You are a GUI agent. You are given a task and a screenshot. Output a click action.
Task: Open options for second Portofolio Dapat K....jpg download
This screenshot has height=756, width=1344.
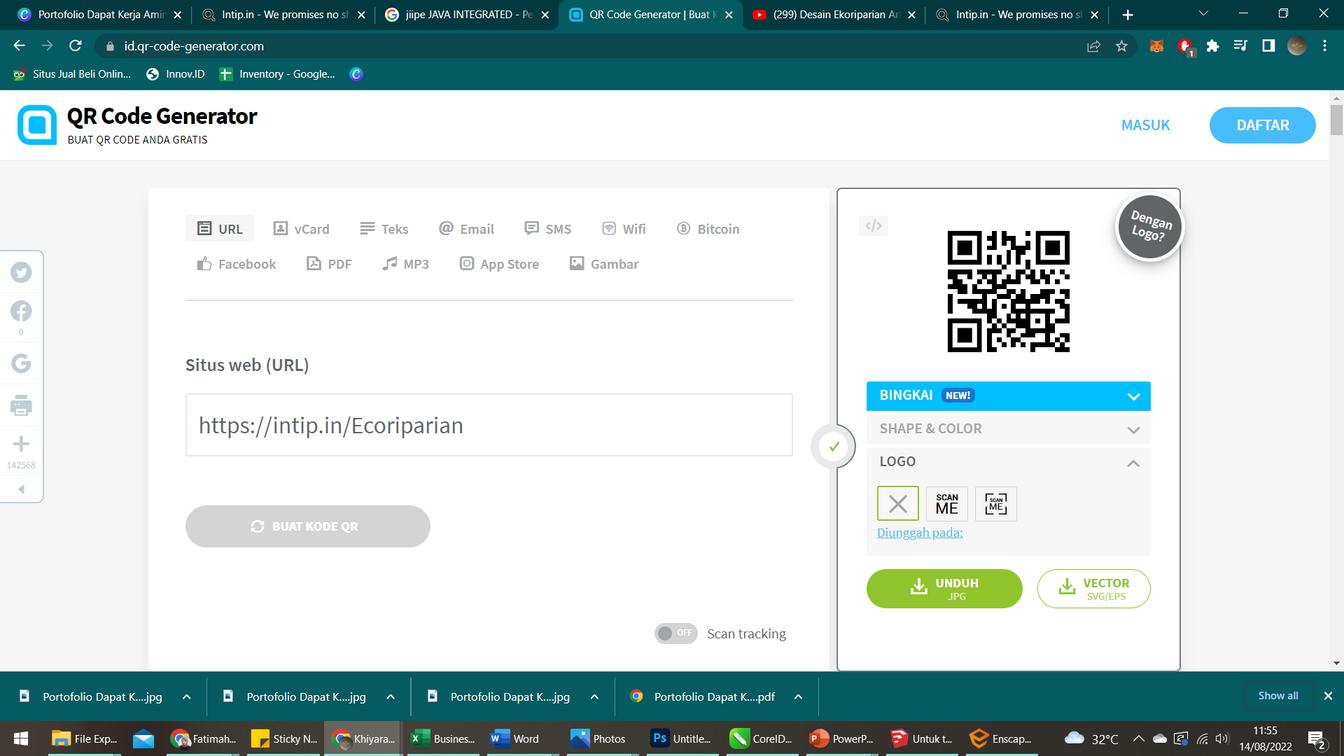tap(390, 697)
